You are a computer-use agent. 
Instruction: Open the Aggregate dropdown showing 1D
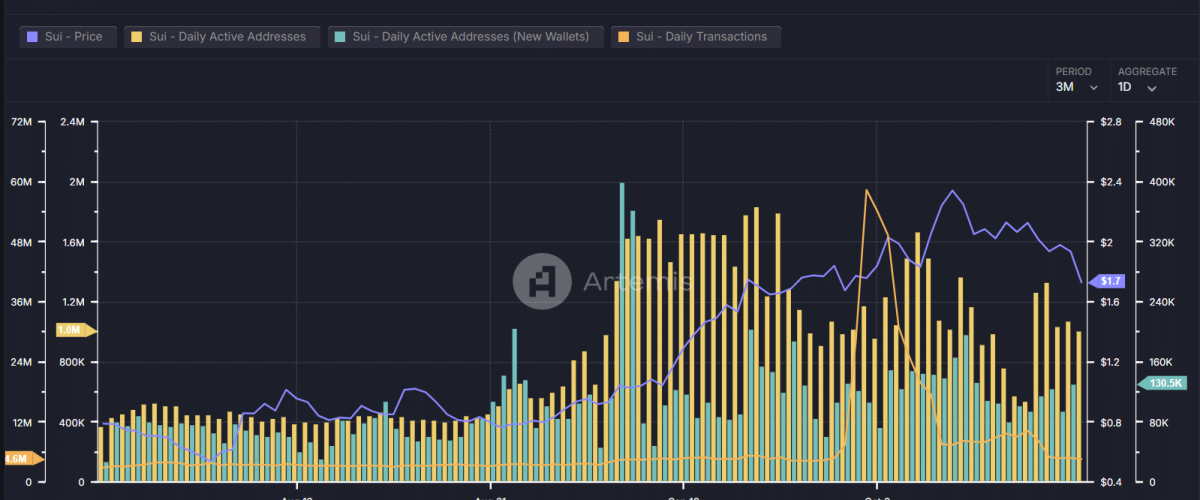(x=1137, y=87)
